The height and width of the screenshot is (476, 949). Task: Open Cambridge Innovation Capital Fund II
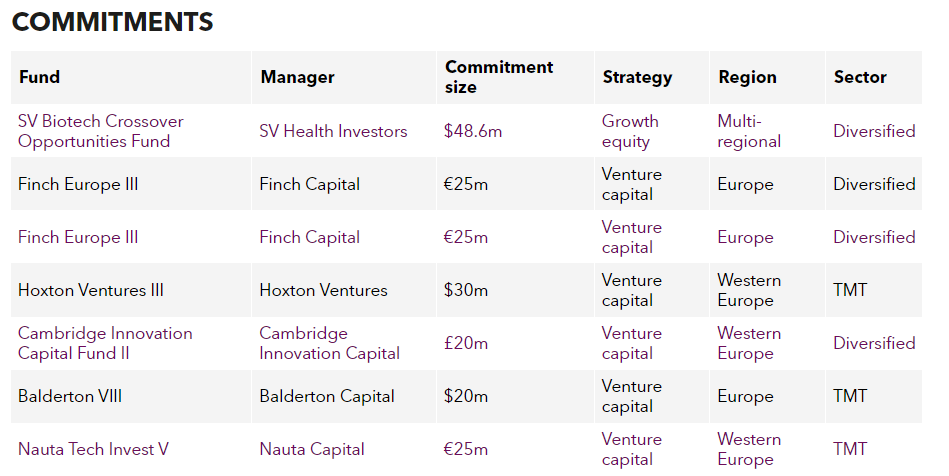[x=105, y=343]
